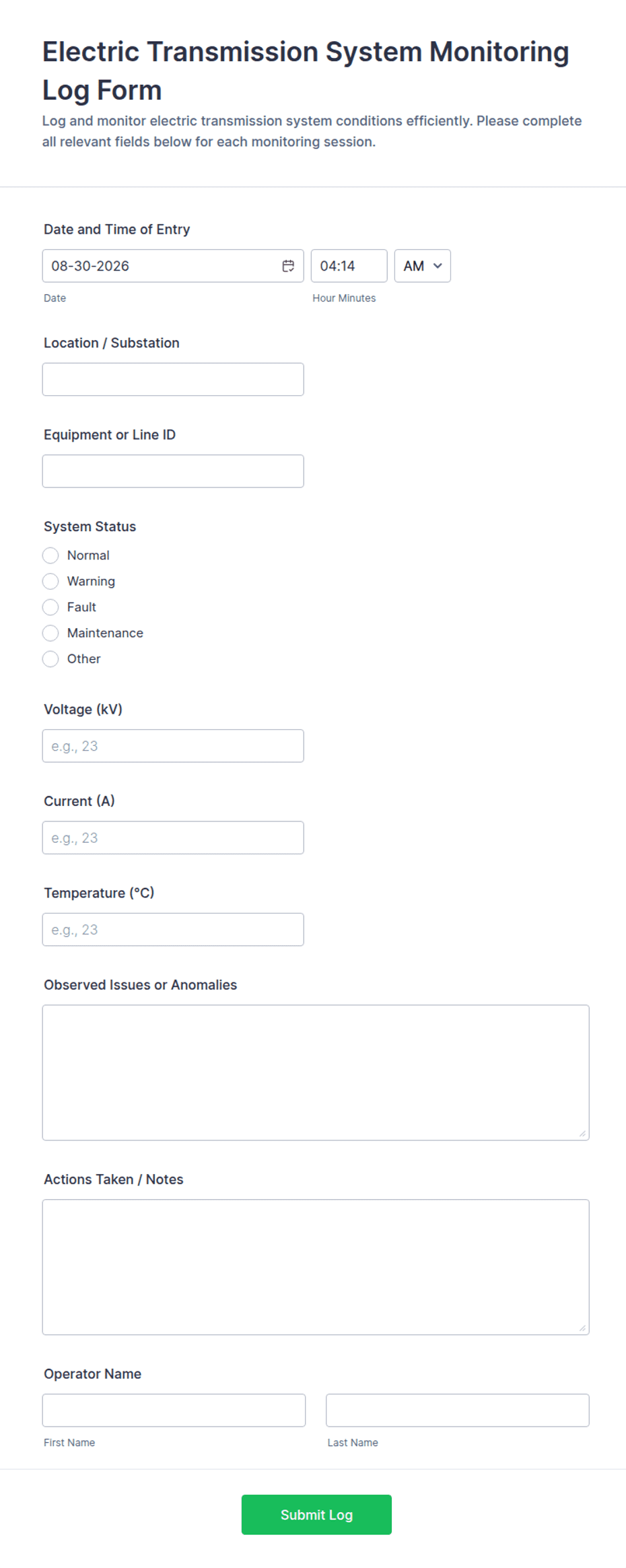Click the Hour Minutes time field

[x=349, y=266]
